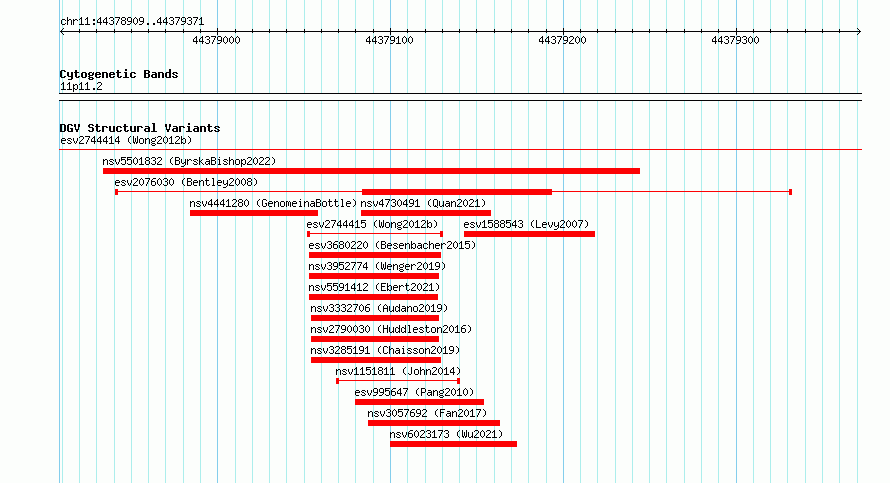Viewport: 890px width, 483px height.
Task: Click the left arrowhead of the ruler
Action: point(62,32)
